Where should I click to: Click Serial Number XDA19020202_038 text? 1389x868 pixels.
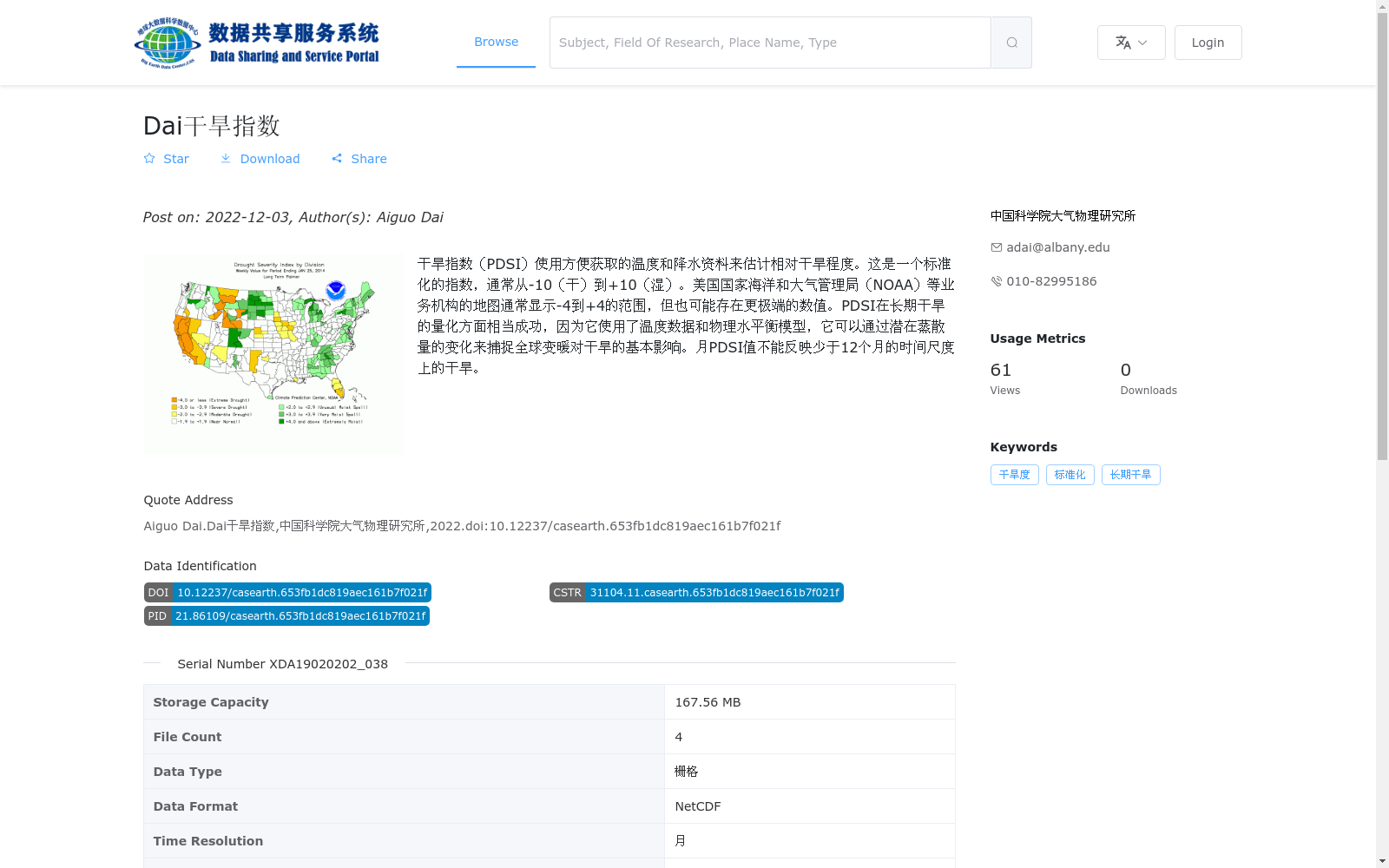pos(282,664)
